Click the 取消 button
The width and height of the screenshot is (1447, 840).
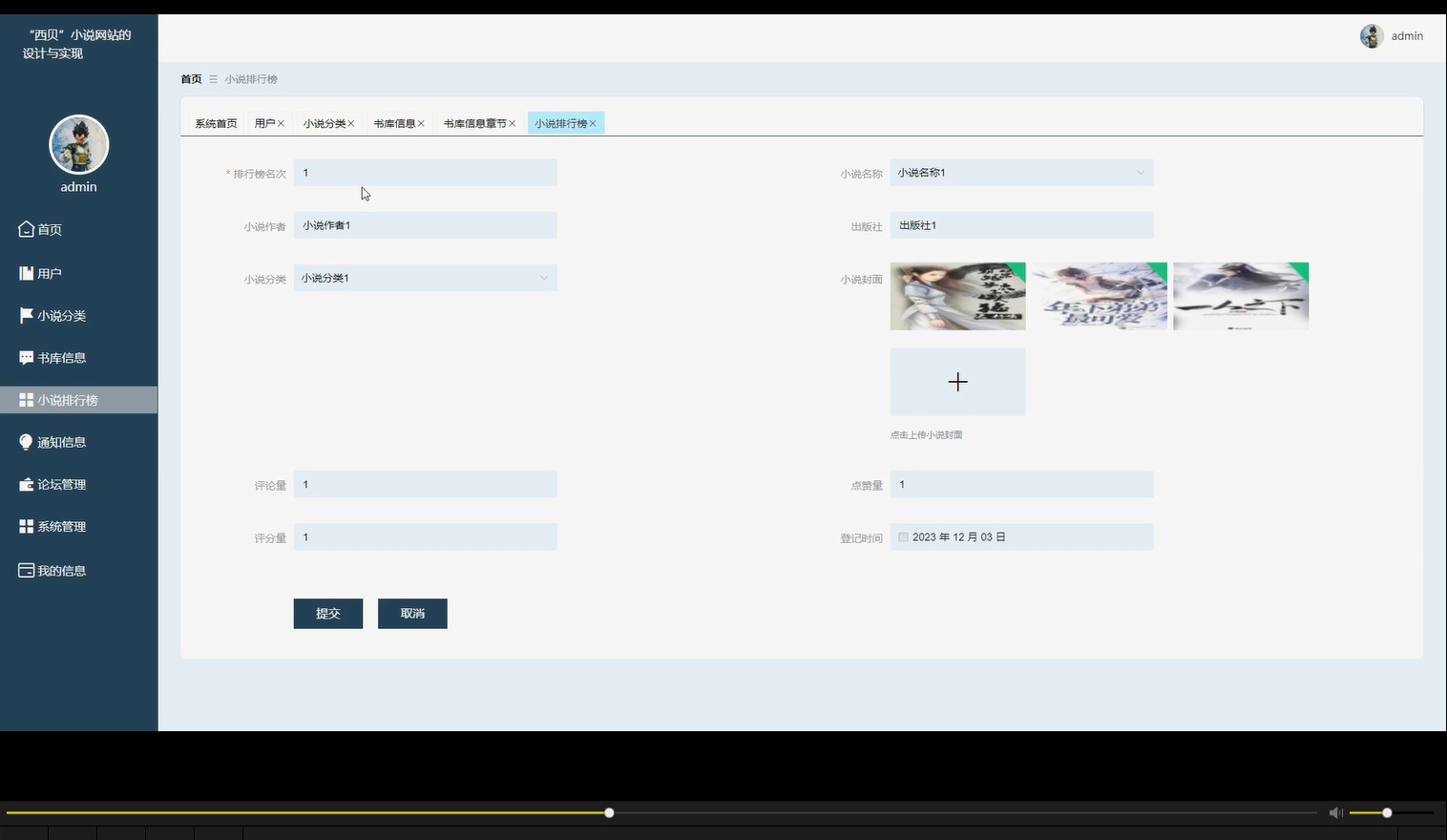(x=412, y=614)
